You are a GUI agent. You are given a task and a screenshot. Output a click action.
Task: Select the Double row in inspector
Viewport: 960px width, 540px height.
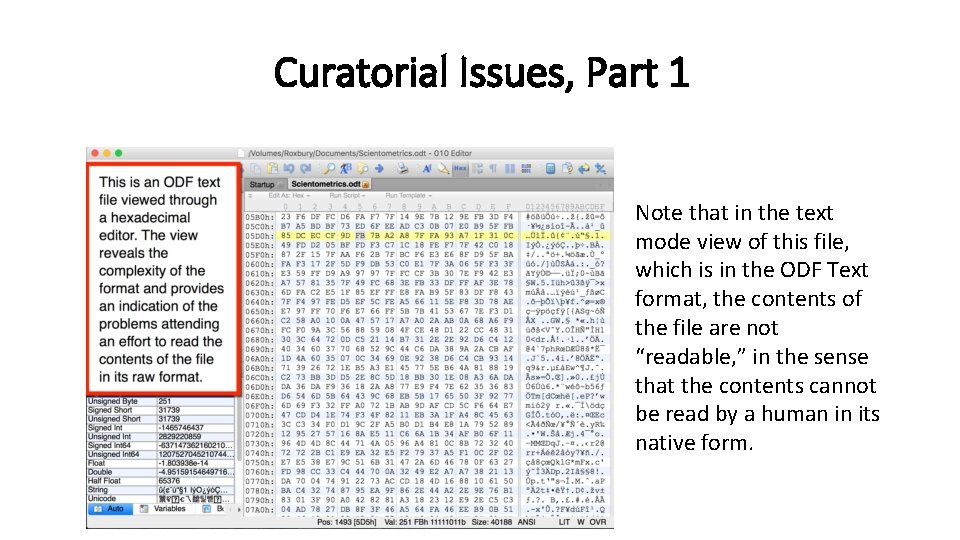160,472
